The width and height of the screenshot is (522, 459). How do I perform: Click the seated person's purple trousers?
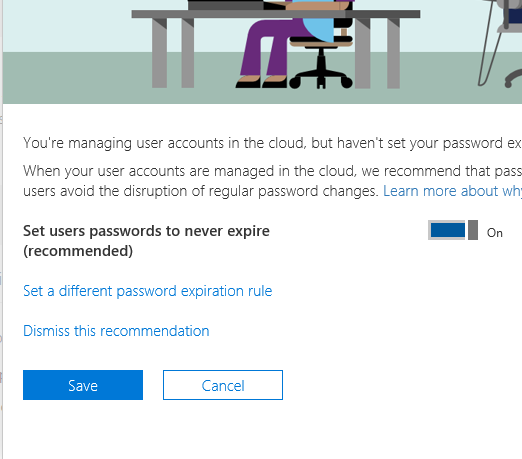267,48
